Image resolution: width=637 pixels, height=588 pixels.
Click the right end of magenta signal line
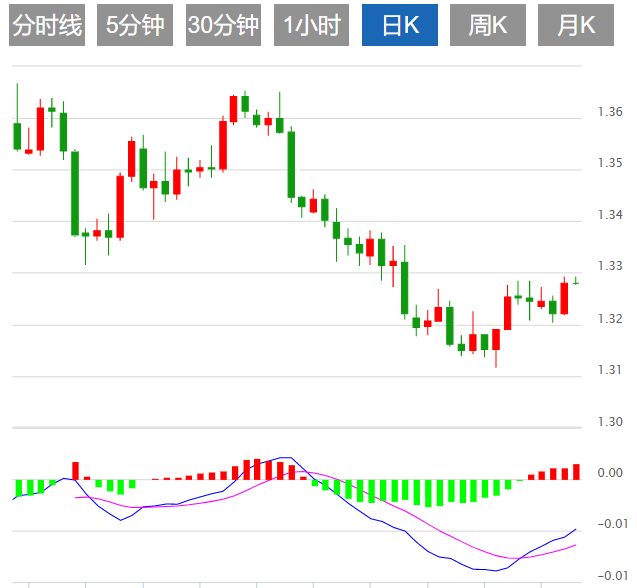(576, 545)
